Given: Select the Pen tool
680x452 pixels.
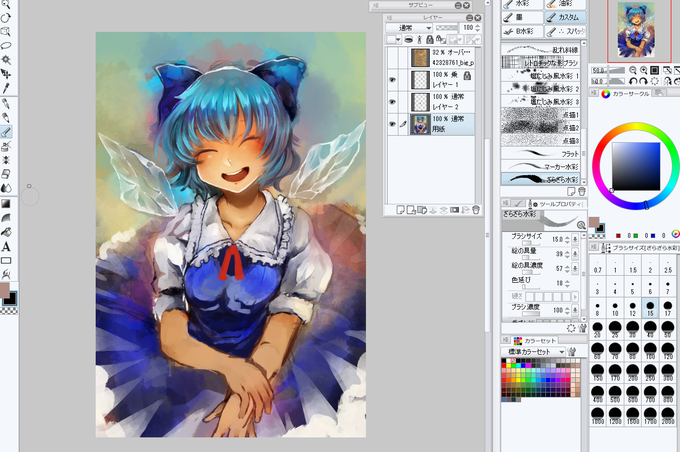Looking at the screenshot, I should [x=6, y=104].
